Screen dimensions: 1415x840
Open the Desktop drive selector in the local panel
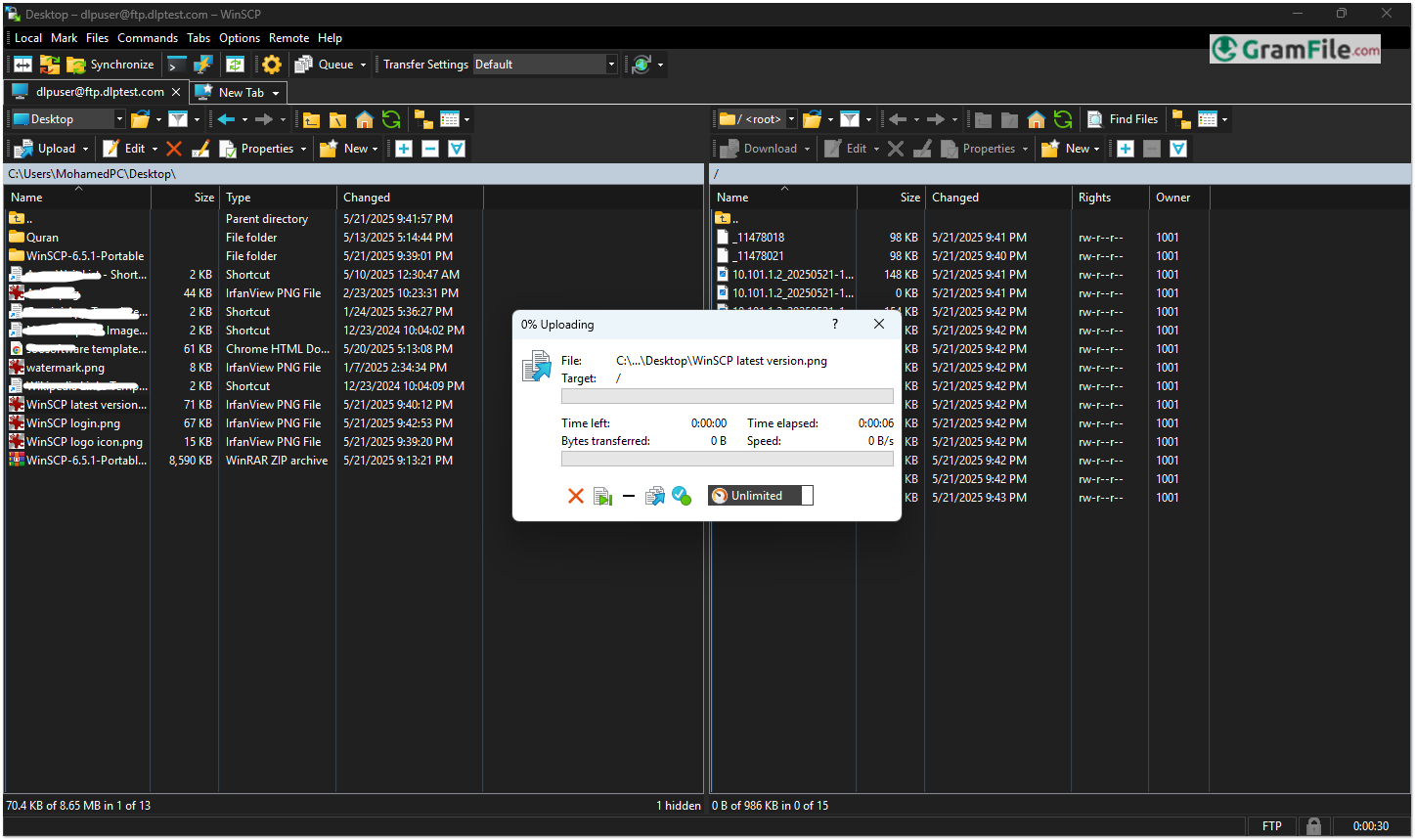pos(67,119)
